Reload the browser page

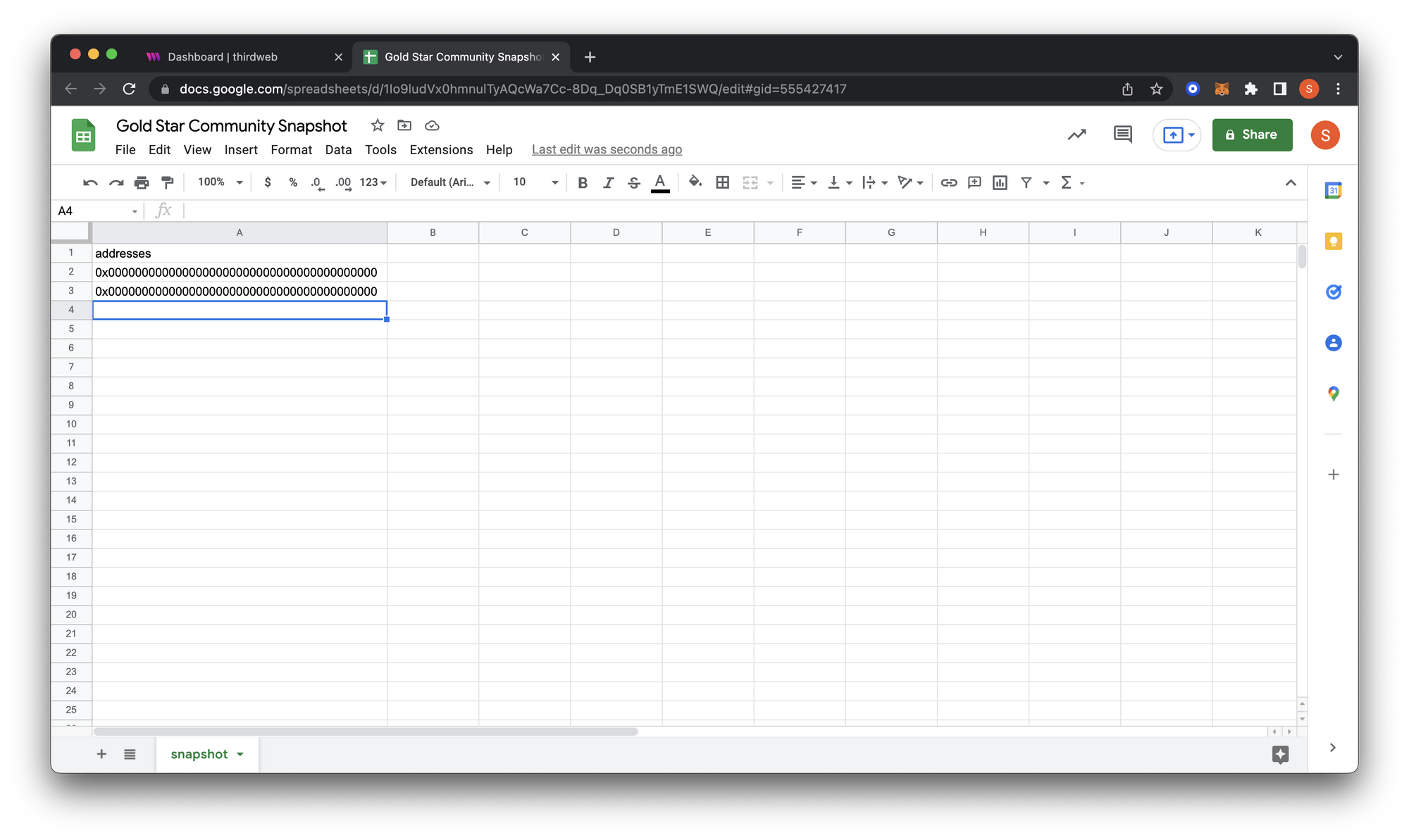pos(129,89)
